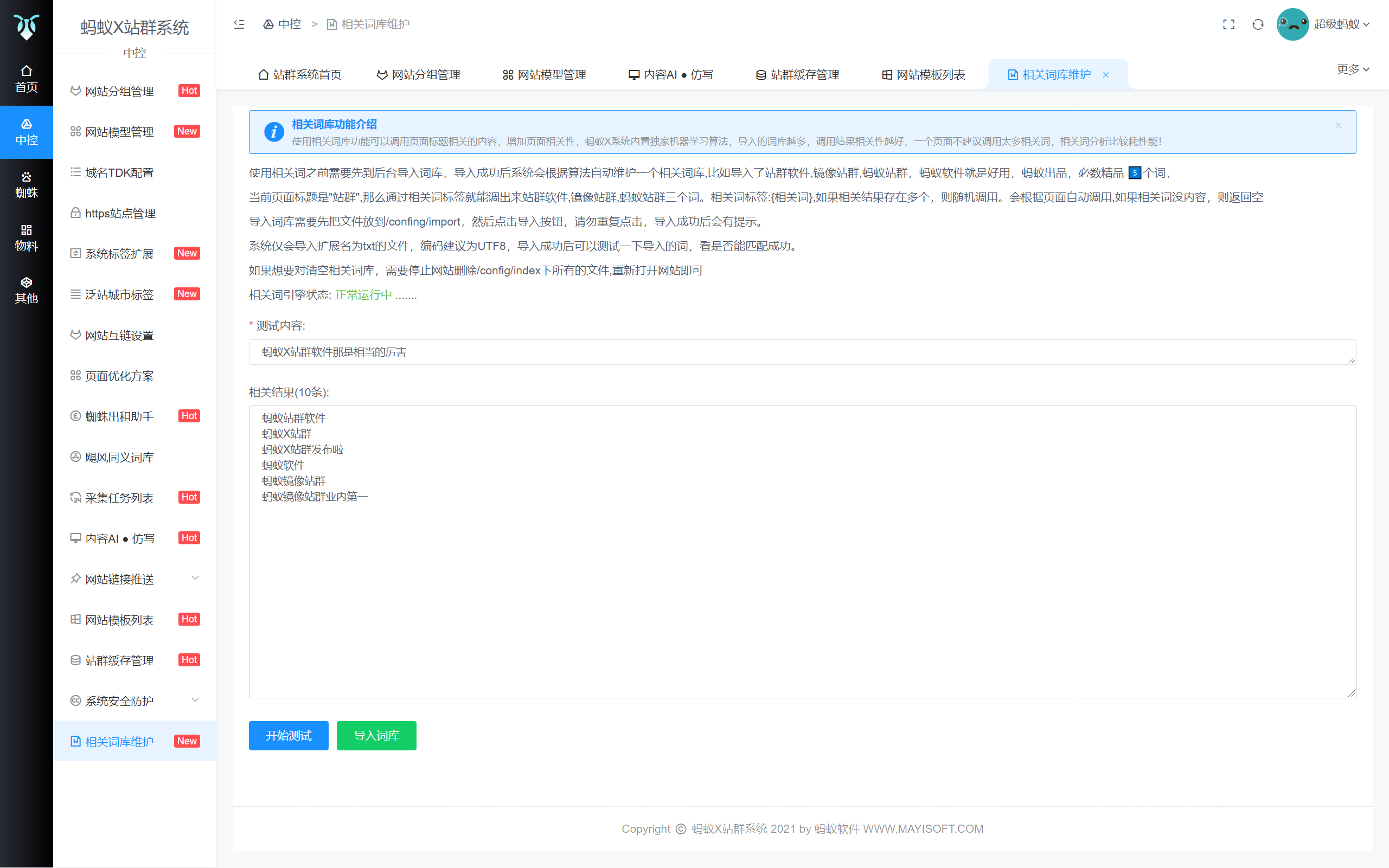Image resolution: width=1389 pixels, height=868 pixels.
Task: Open 蜘蛛出租助手 in the side menu
Action: click(119, 416)
